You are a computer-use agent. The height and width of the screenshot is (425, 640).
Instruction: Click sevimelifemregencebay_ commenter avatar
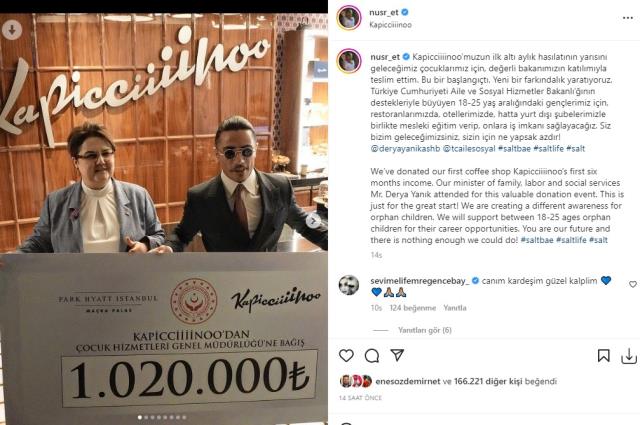pyautogui.click(x=349, y=285)
